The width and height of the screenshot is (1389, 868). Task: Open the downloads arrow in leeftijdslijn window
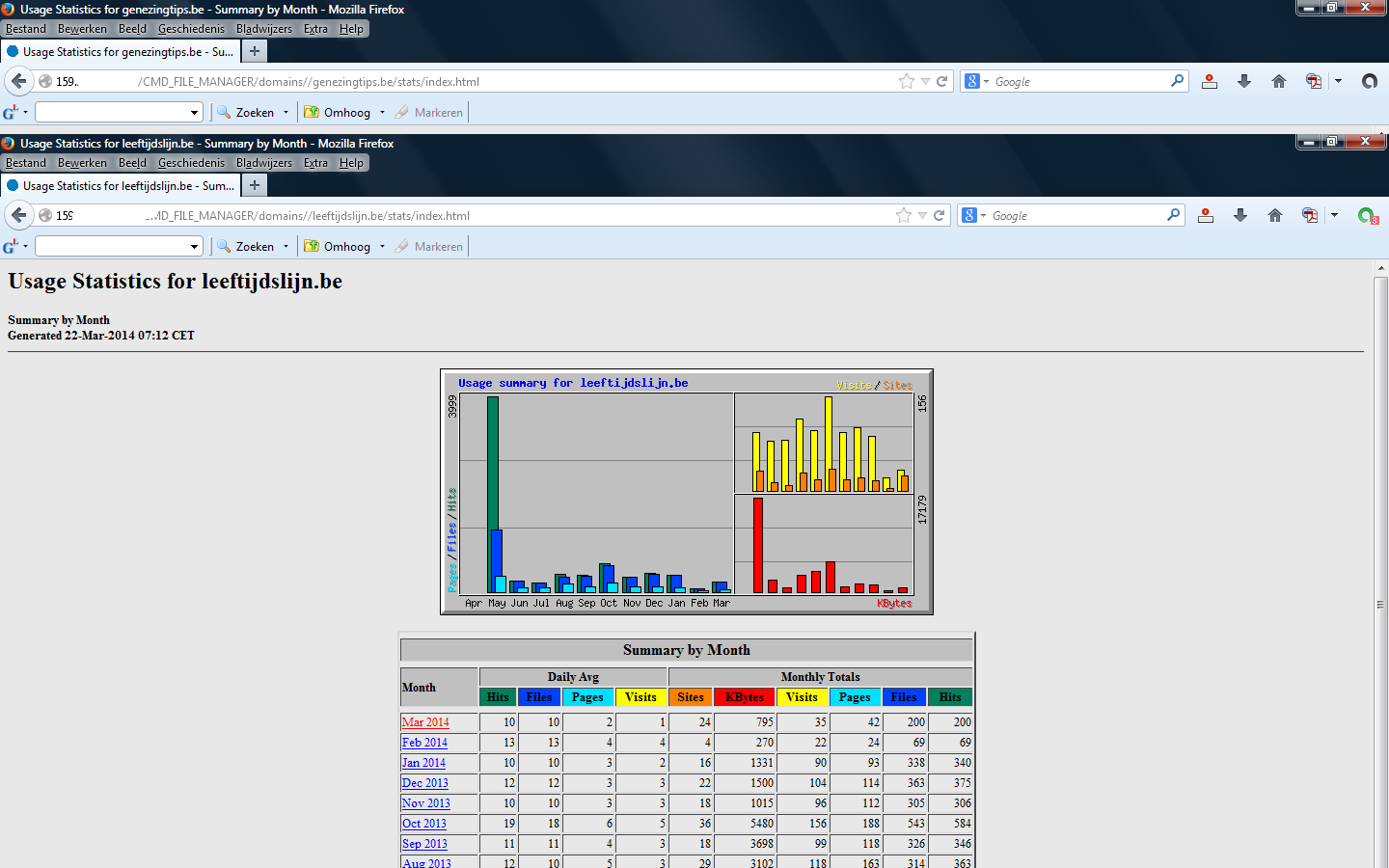[1240, 215]
